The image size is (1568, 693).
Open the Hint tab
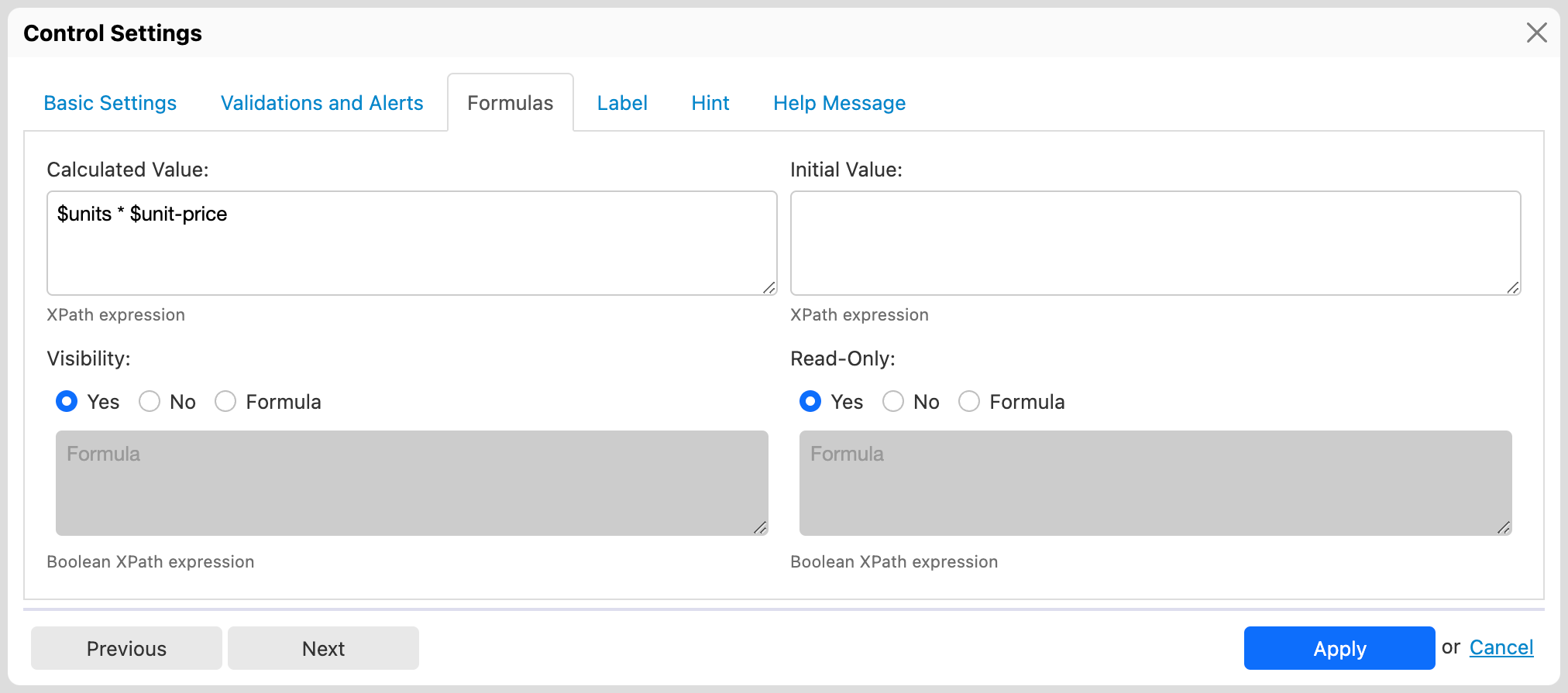pyautogui.click(x=710, y=103)
